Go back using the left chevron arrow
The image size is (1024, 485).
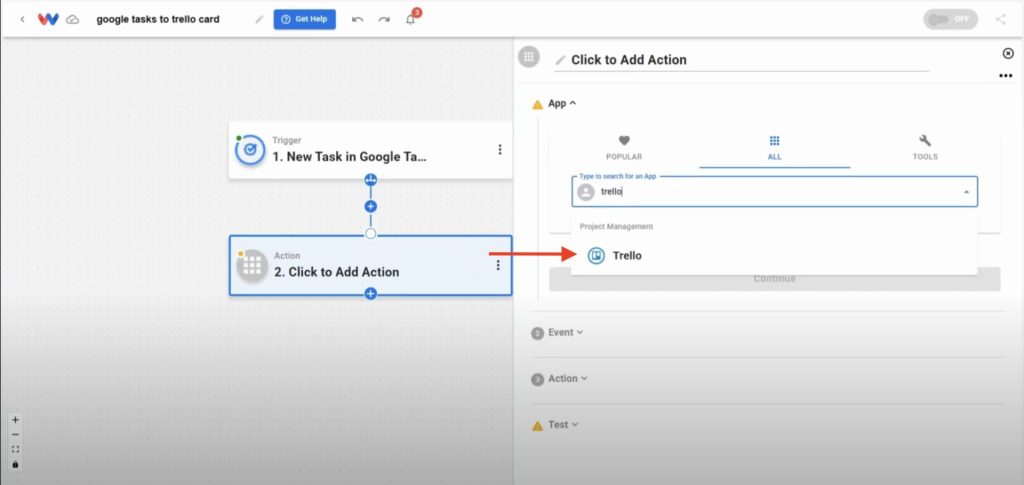22,20
